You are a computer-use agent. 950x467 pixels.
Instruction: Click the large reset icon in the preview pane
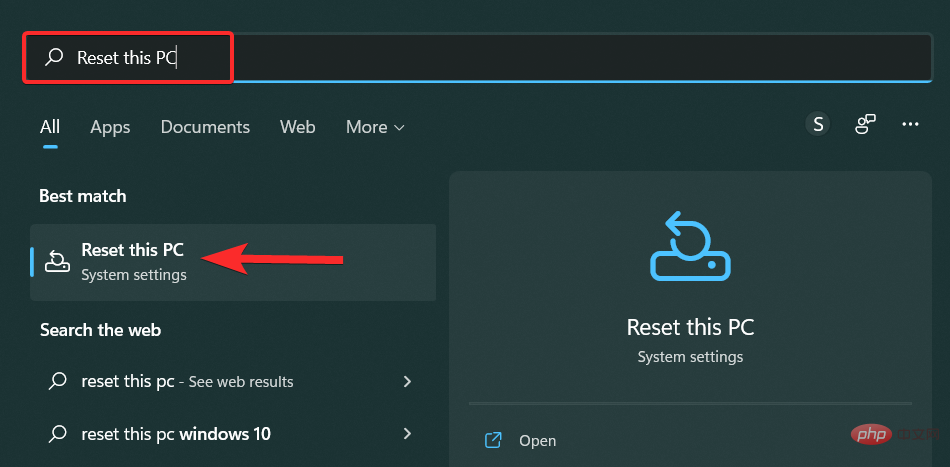[690, 247]
